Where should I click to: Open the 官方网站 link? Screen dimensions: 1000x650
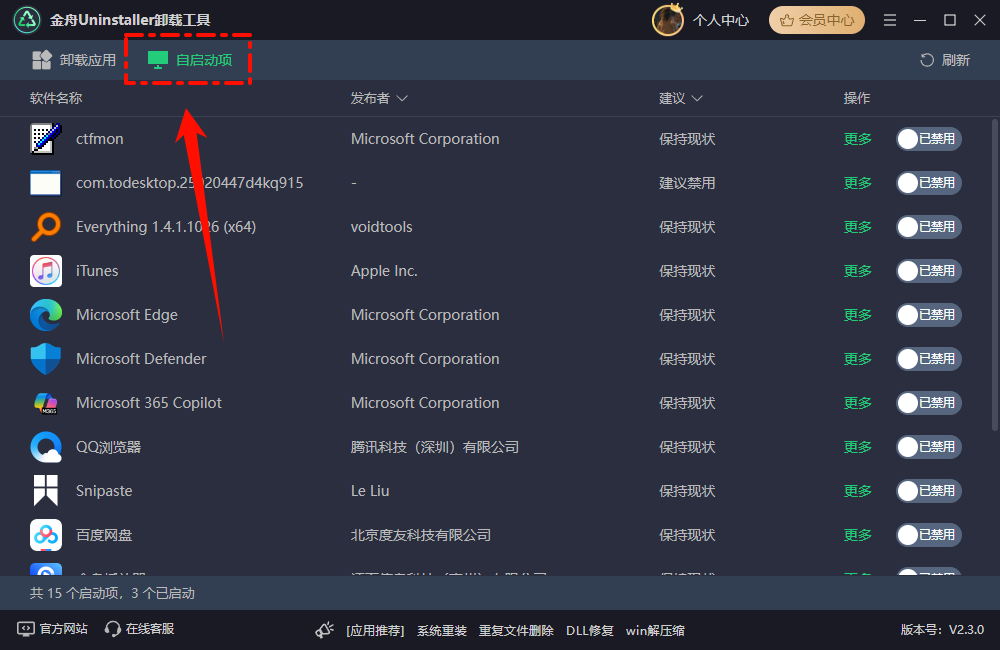[x=53, y=629]
